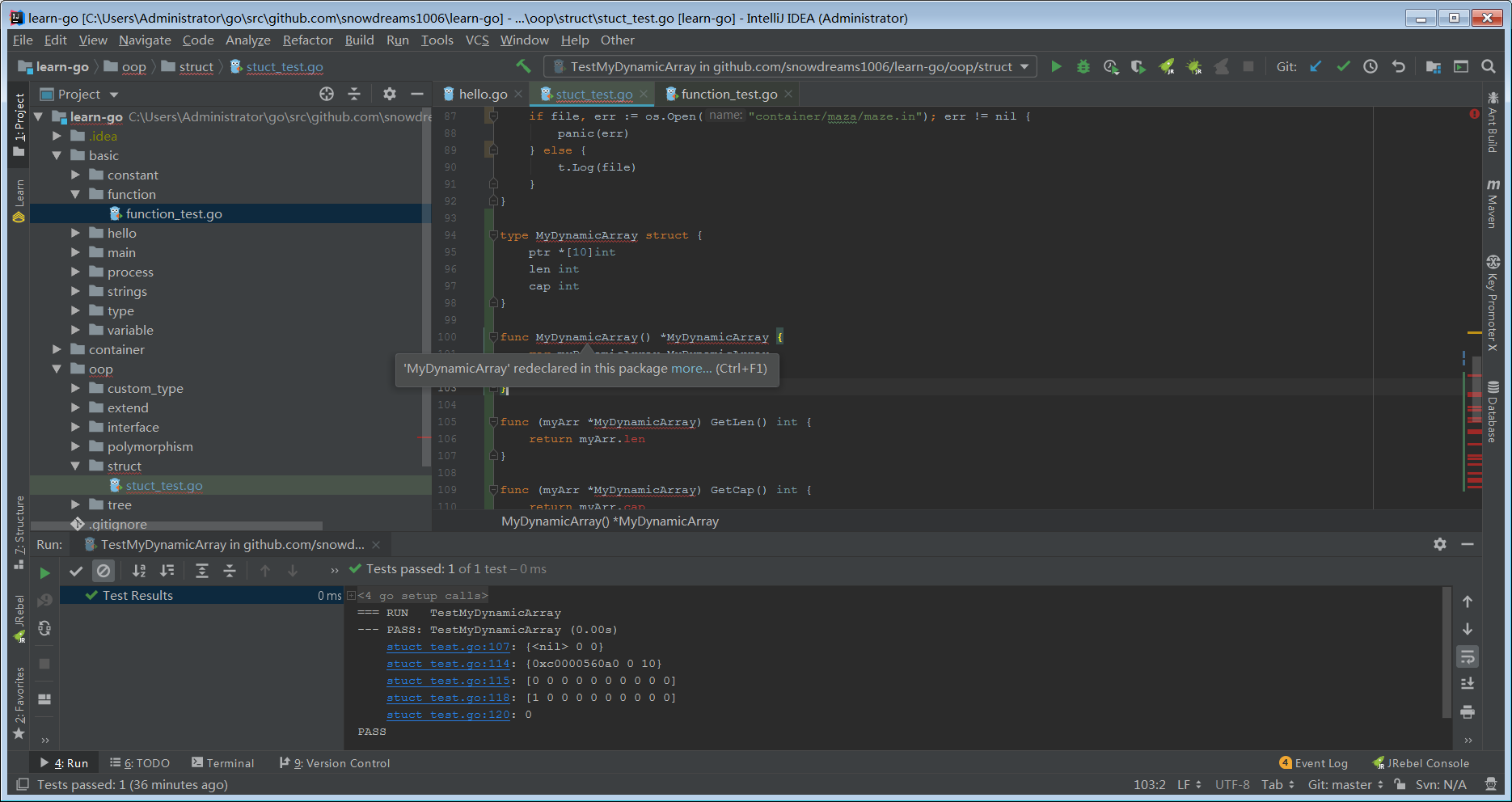Launch the application with JRebel

click(1167, 66)
